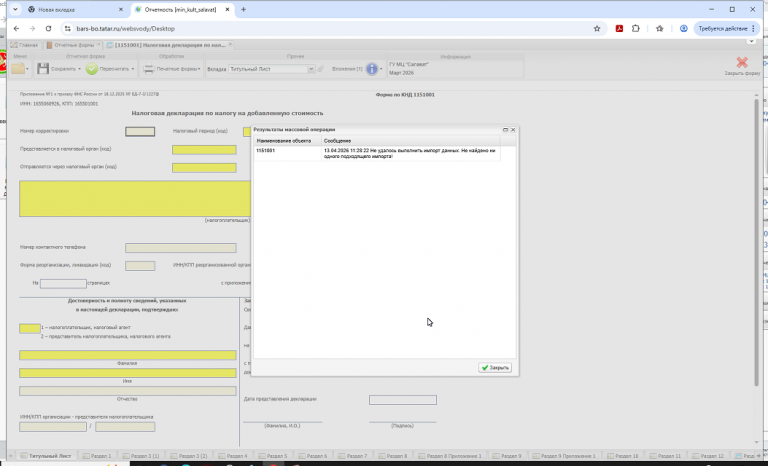Click the representative organization ИНН field
Screen dimensions: 768x466
pyautogui.click(x=53, y=427)
